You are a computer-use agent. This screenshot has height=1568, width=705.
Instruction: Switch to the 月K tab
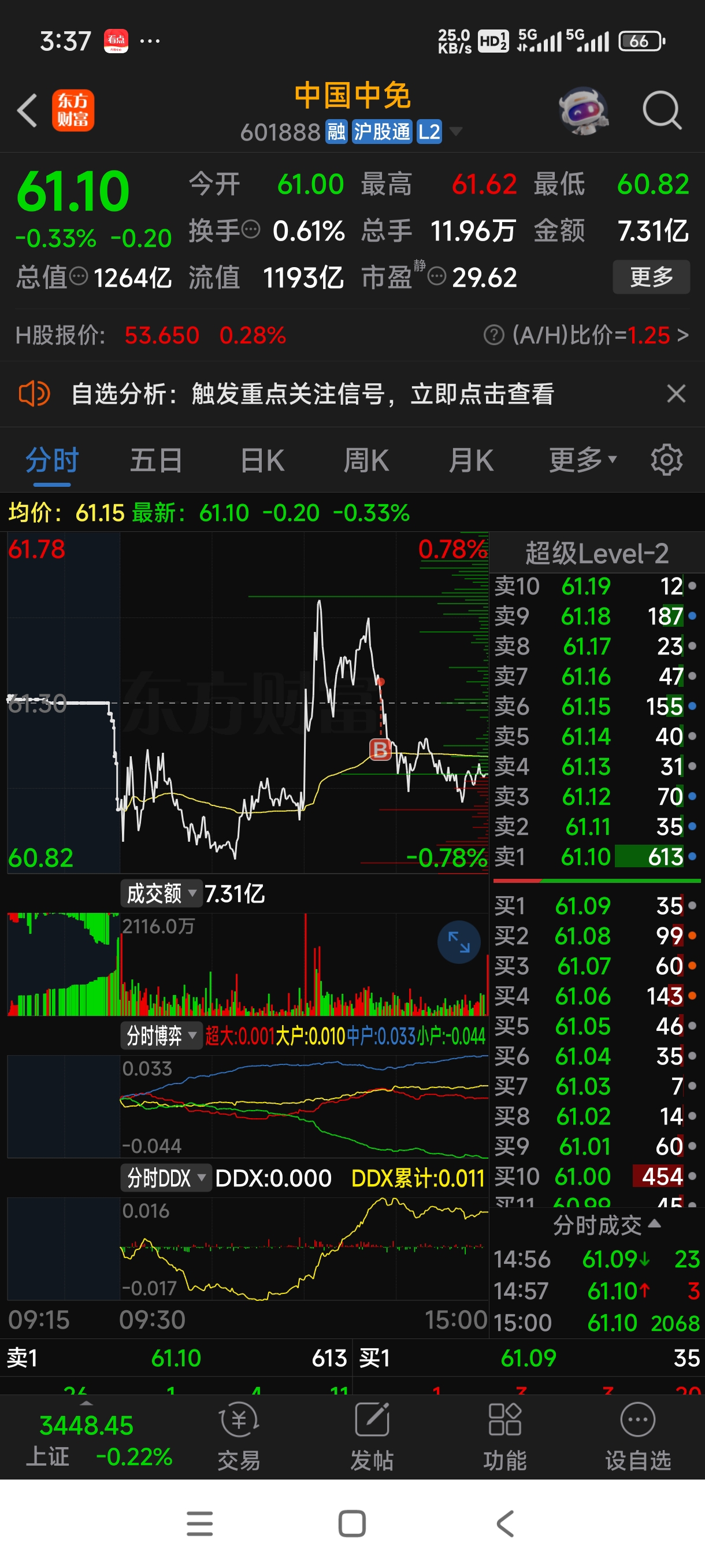[x=471, y=460]
